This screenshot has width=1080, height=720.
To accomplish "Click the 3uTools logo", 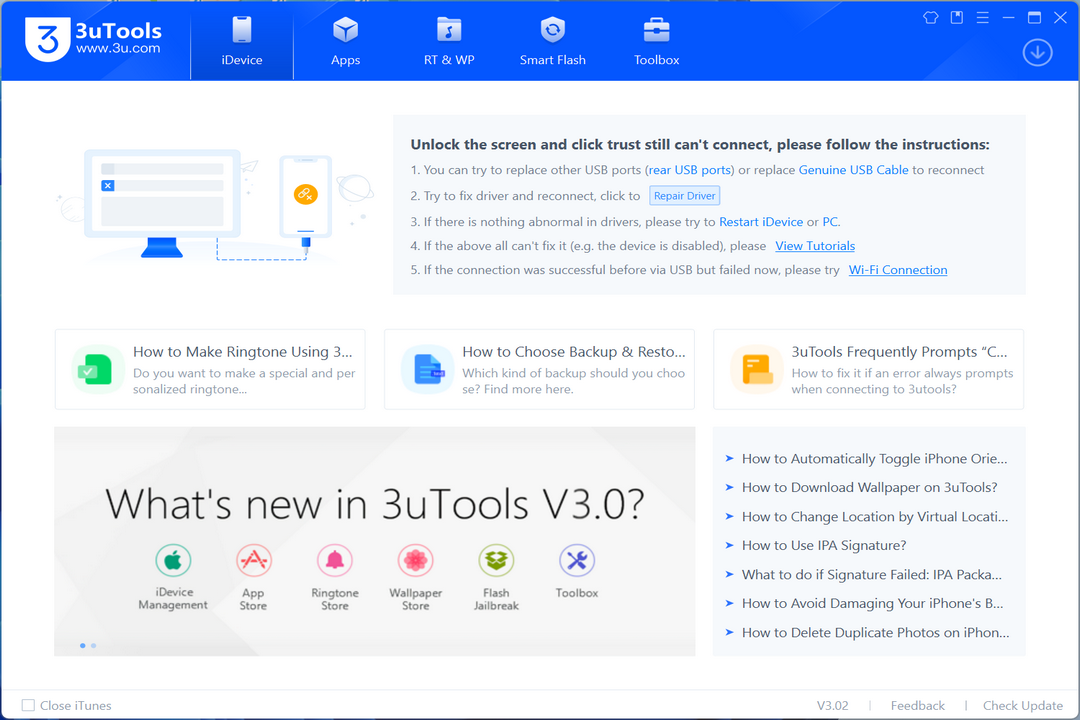I will click(94, 39).
